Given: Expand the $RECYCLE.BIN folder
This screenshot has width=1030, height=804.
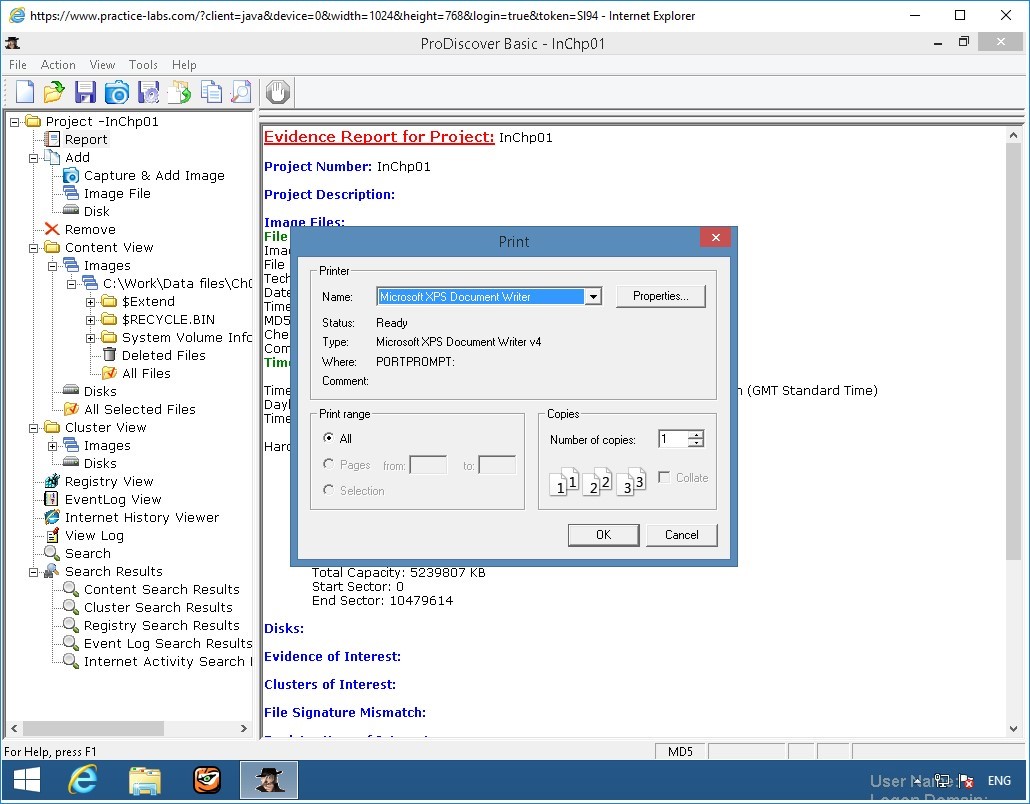Looking at the screenshot, I should point(91,320).
